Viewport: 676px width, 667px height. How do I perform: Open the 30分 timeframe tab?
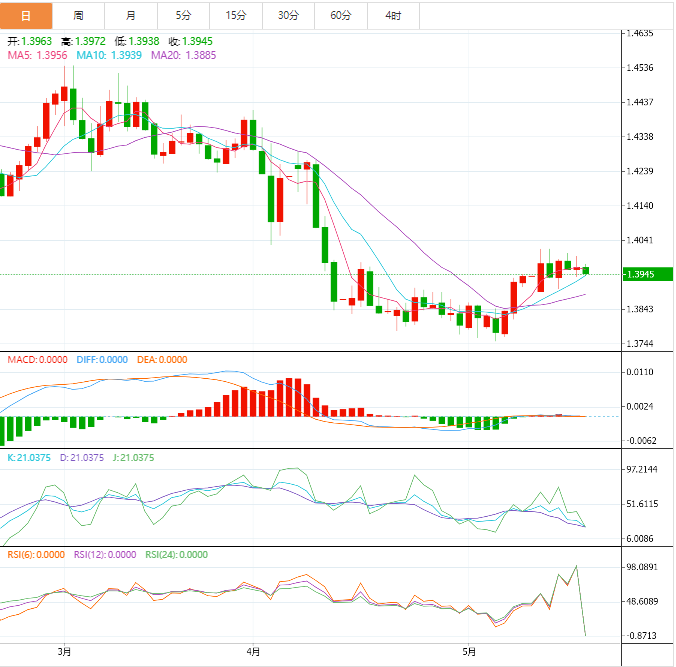coord(288,16)
